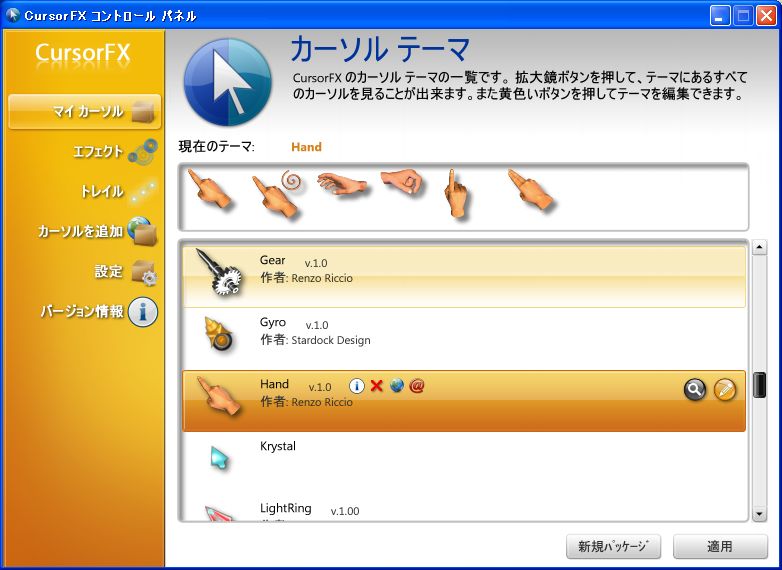Screen dimensions: 782x570
Task: Click the Gyro theme name
Action: (x=273, y=322)
